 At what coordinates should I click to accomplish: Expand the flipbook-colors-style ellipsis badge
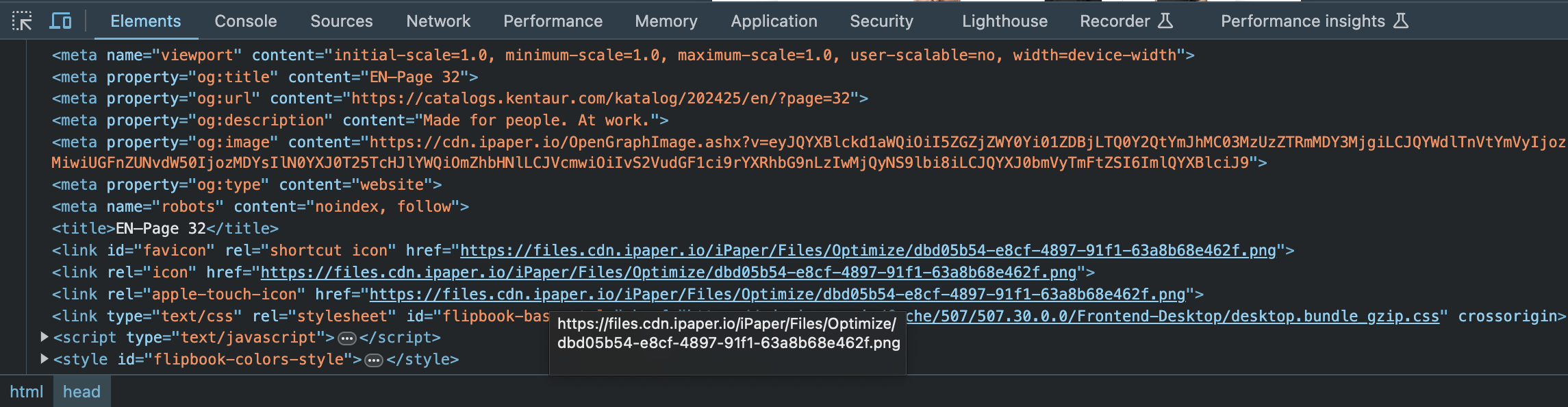(374, 360)
